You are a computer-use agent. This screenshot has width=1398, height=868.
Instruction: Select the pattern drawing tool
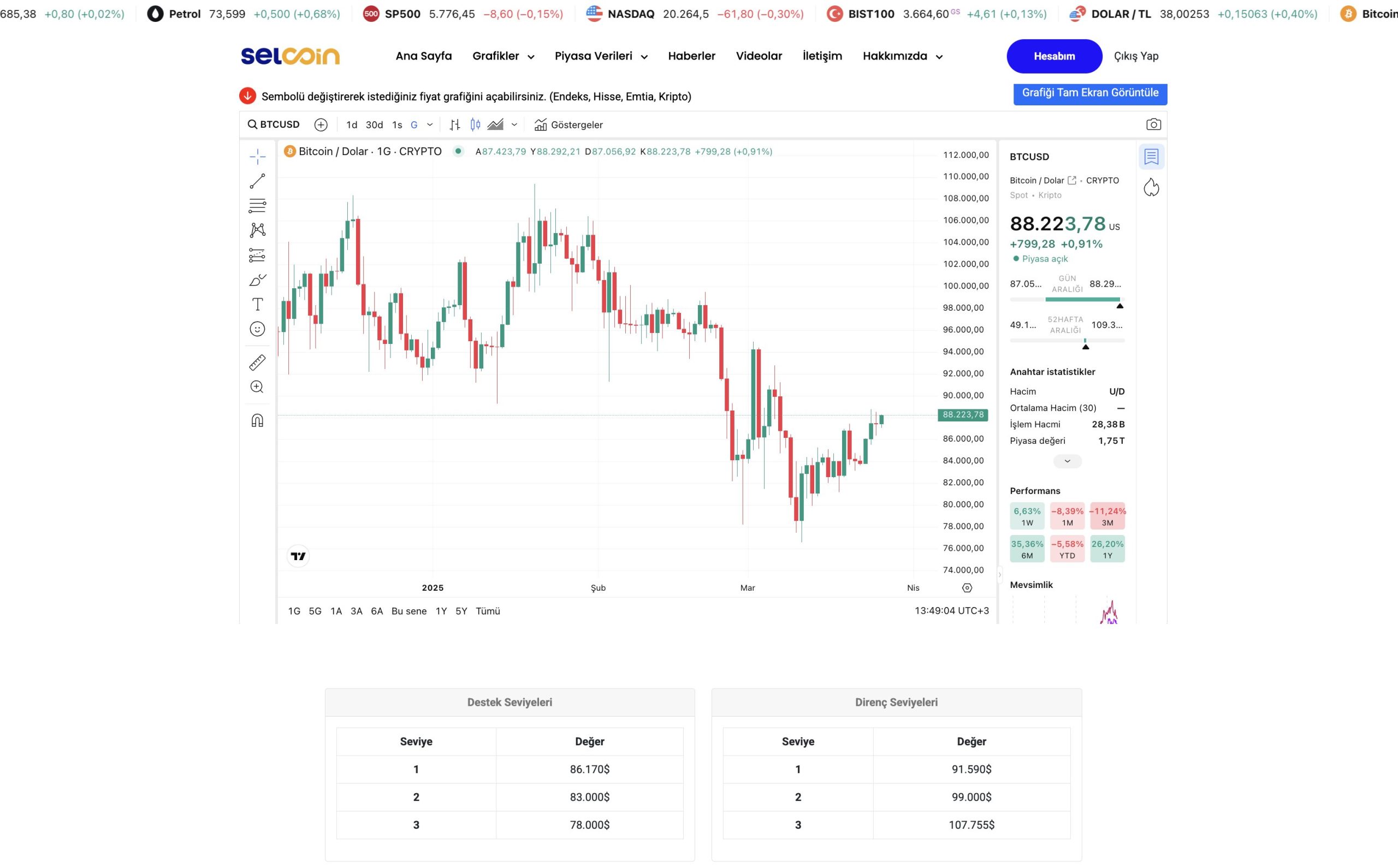tap(257, 230)
